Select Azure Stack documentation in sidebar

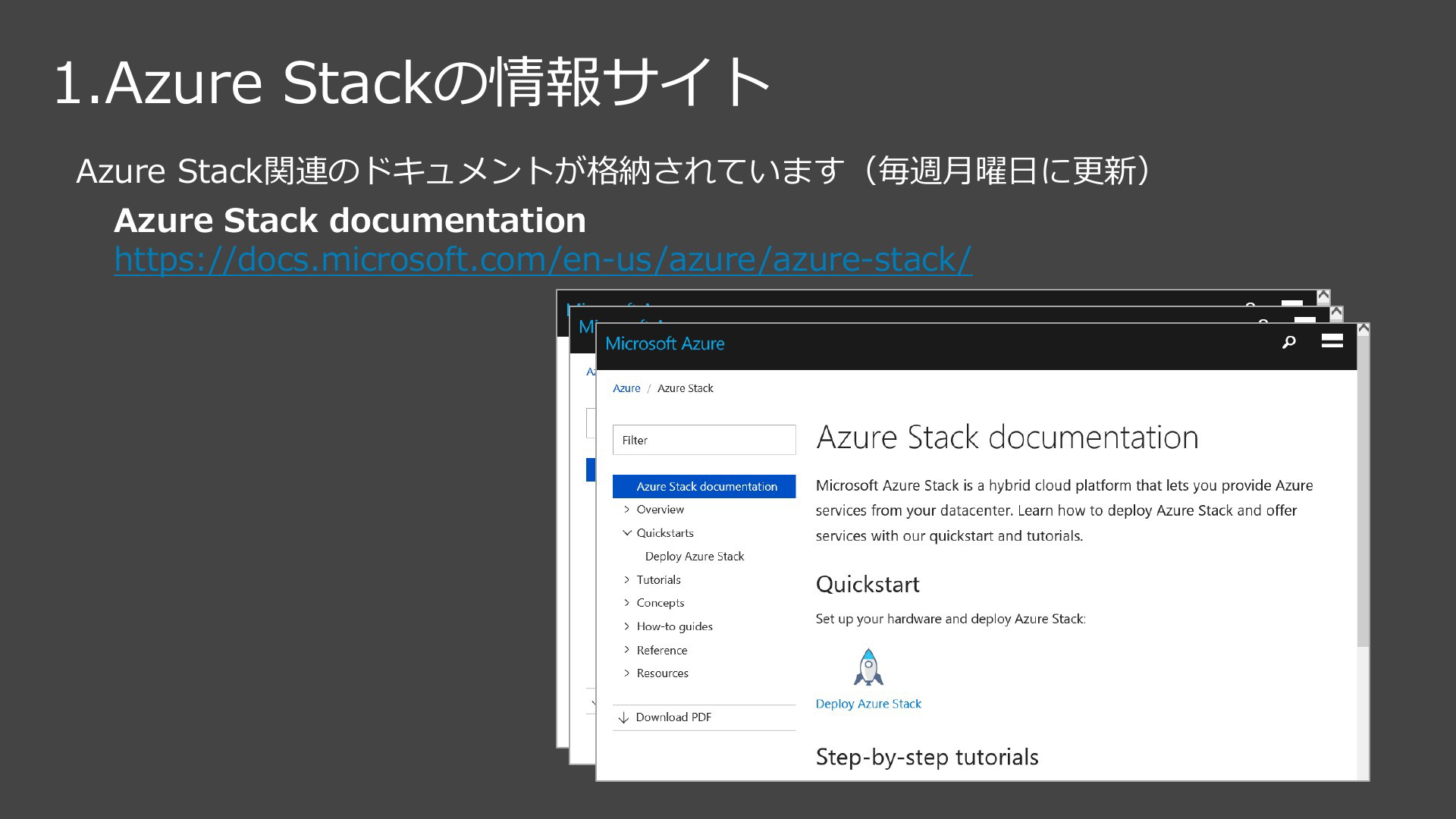(704, 487)
